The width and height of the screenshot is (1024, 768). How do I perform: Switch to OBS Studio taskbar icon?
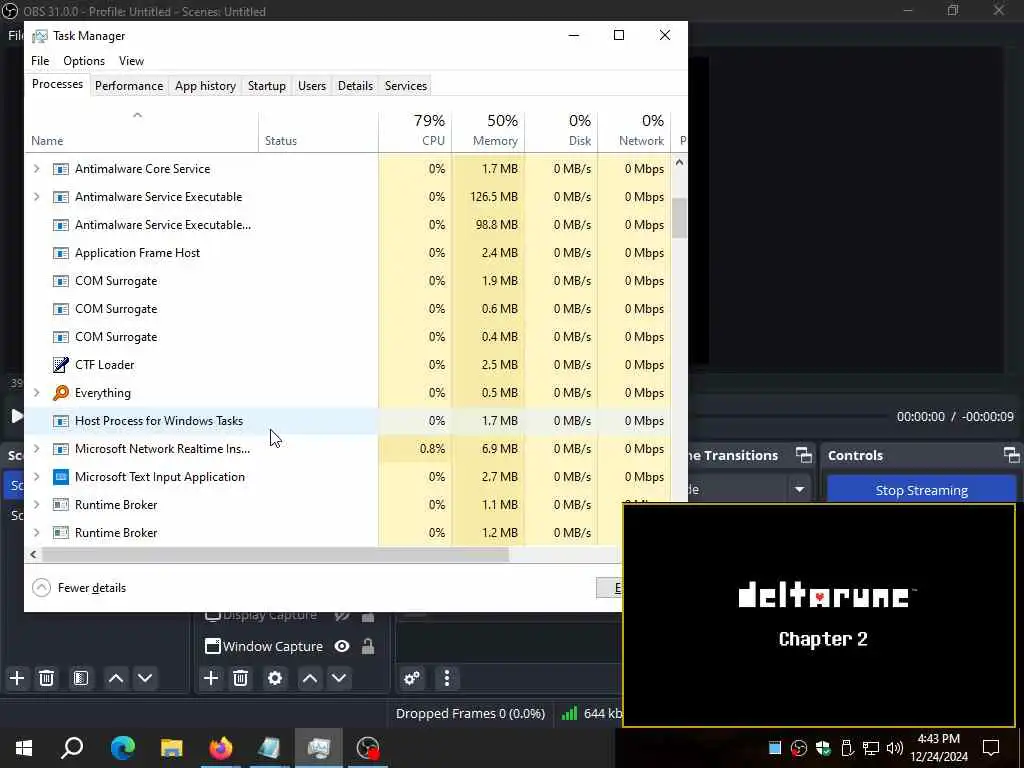(x=368, y=748)
